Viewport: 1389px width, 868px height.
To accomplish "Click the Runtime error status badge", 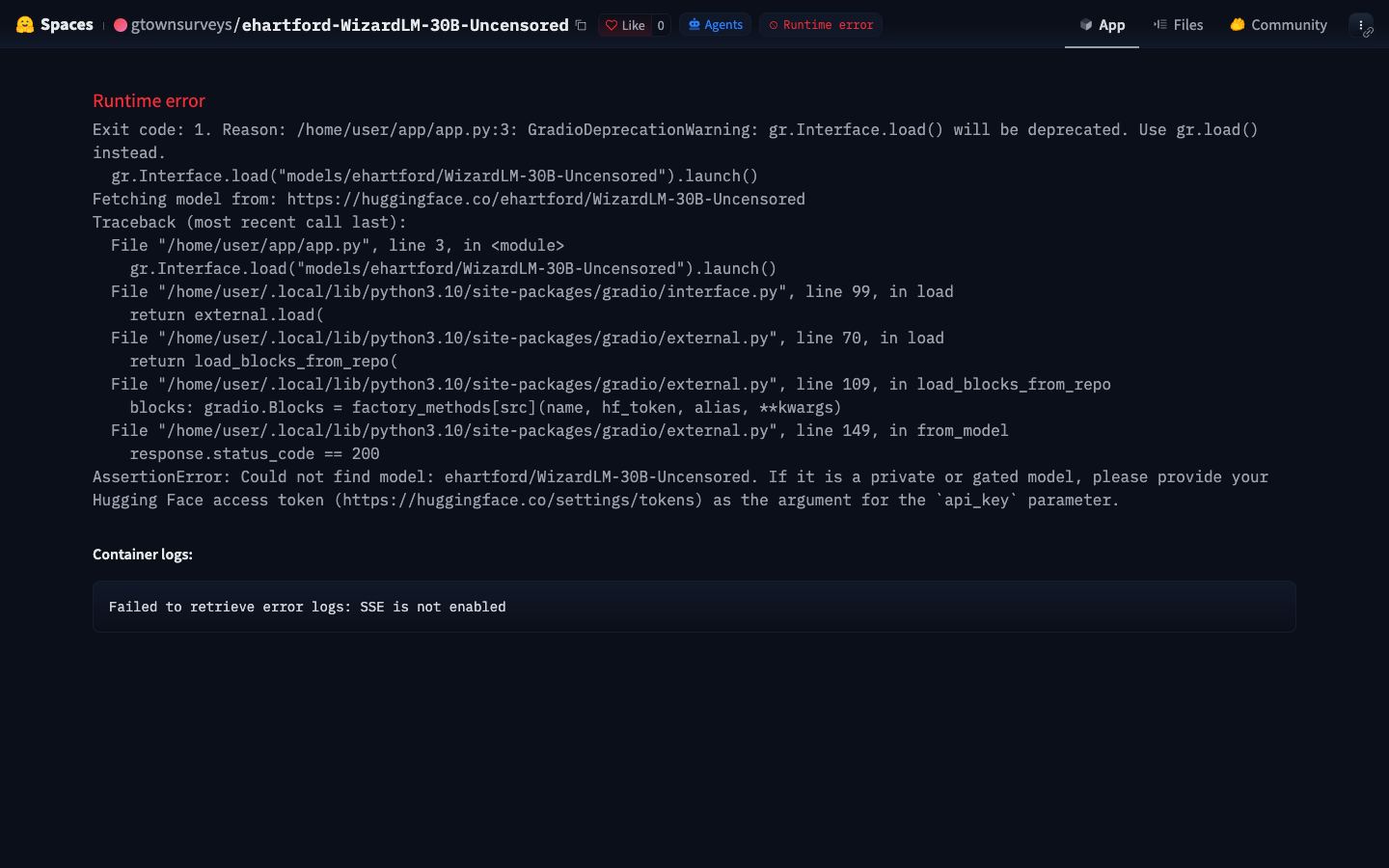I will tap(821, 25).
